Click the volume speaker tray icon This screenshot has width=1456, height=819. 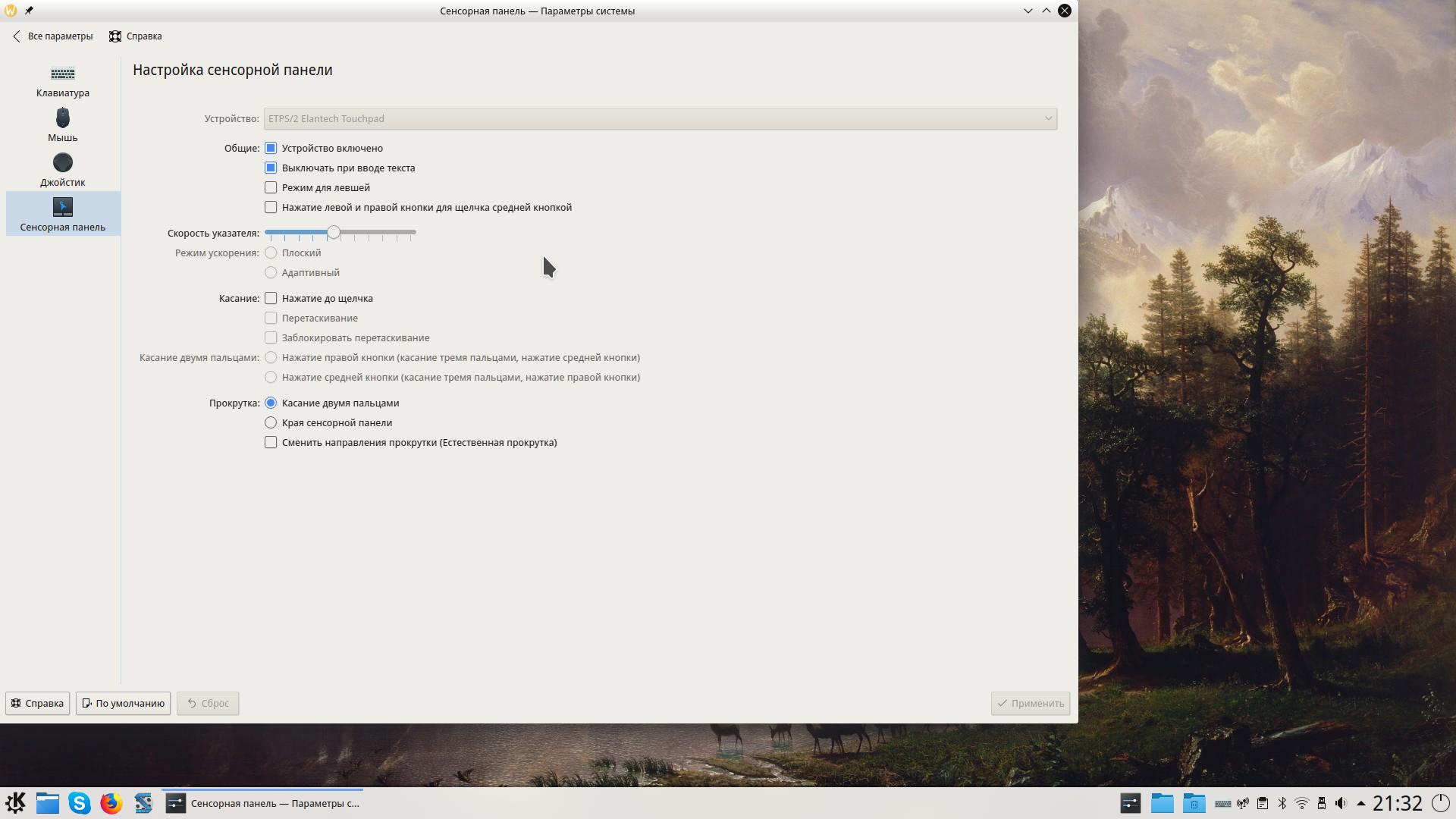tap(1341, 803)
